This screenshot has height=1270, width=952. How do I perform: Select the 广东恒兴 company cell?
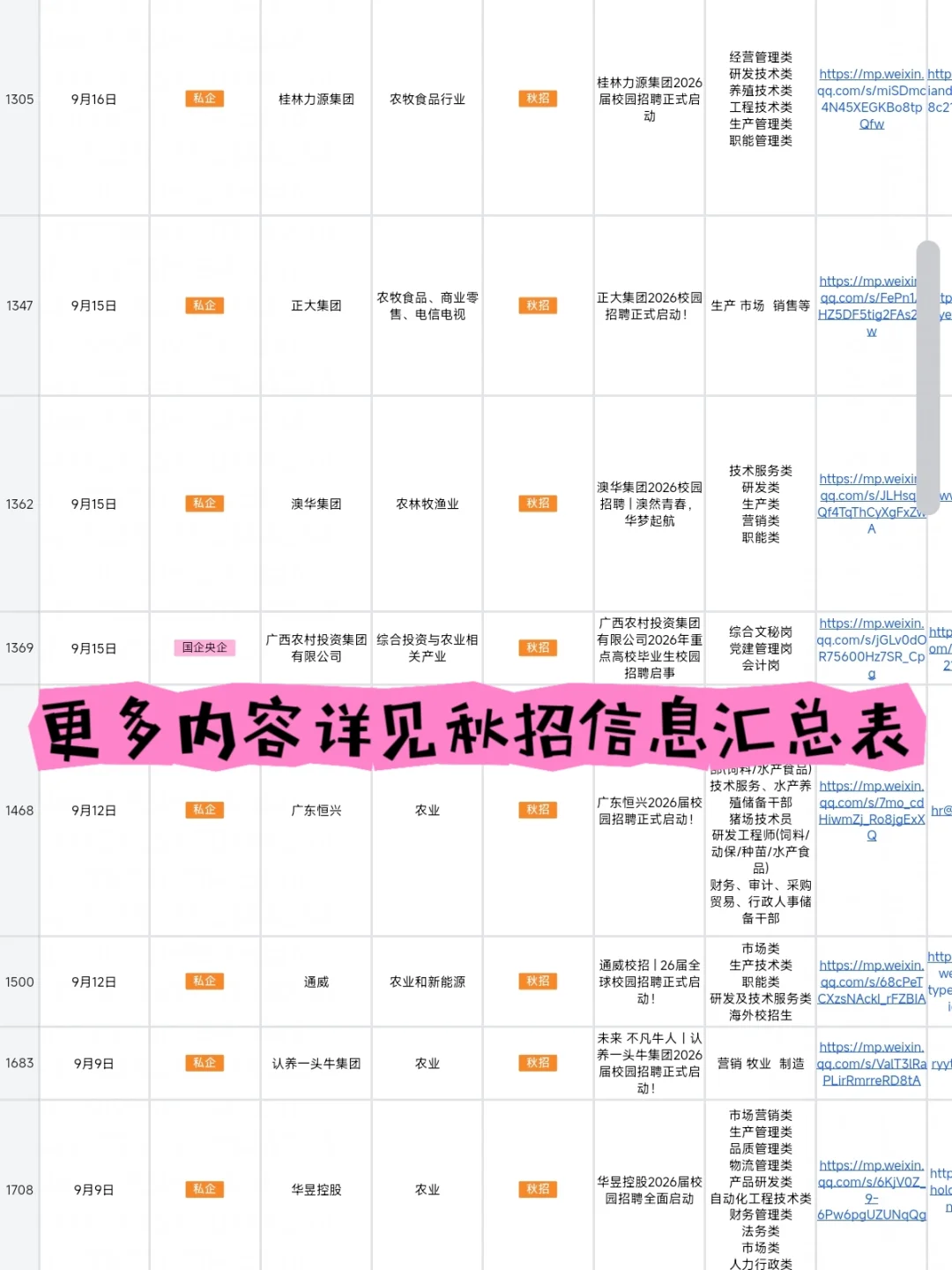point(316,811)
